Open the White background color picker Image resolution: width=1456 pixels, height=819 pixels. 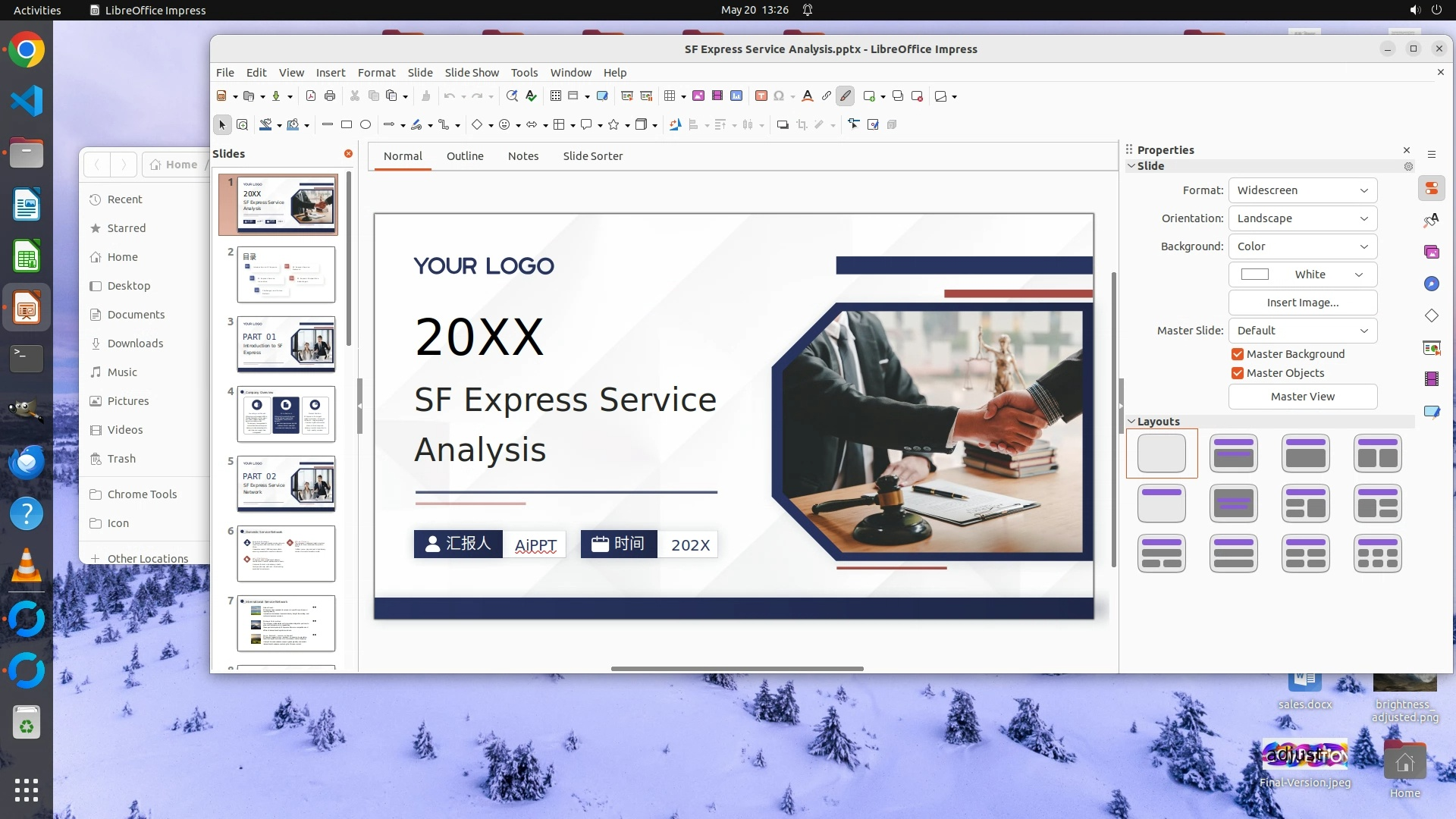pos(1302,275)
